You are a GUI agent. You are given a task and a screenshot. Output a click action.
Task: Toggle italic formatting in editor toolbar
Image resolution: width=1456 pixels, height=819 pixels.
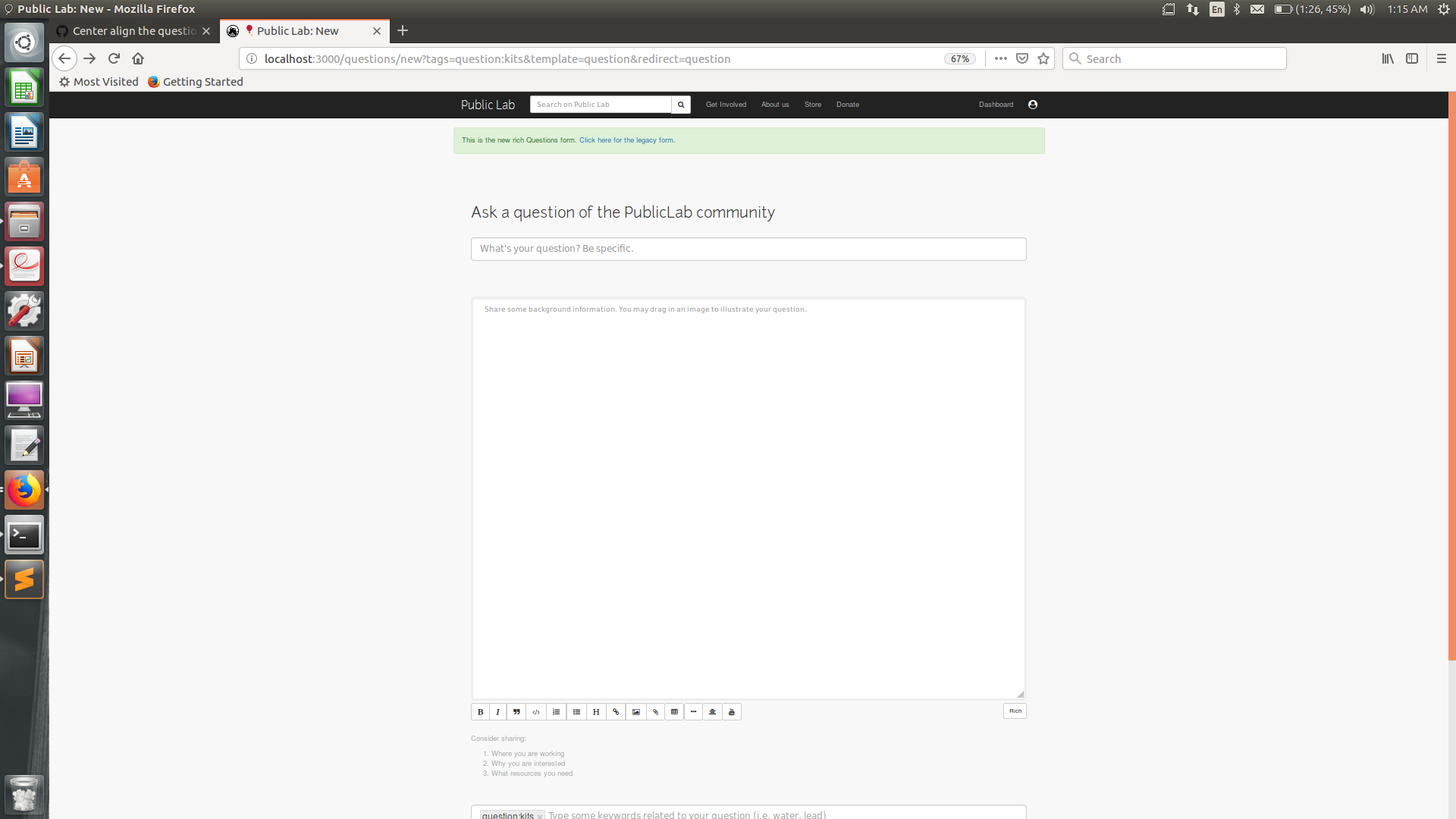498,712
